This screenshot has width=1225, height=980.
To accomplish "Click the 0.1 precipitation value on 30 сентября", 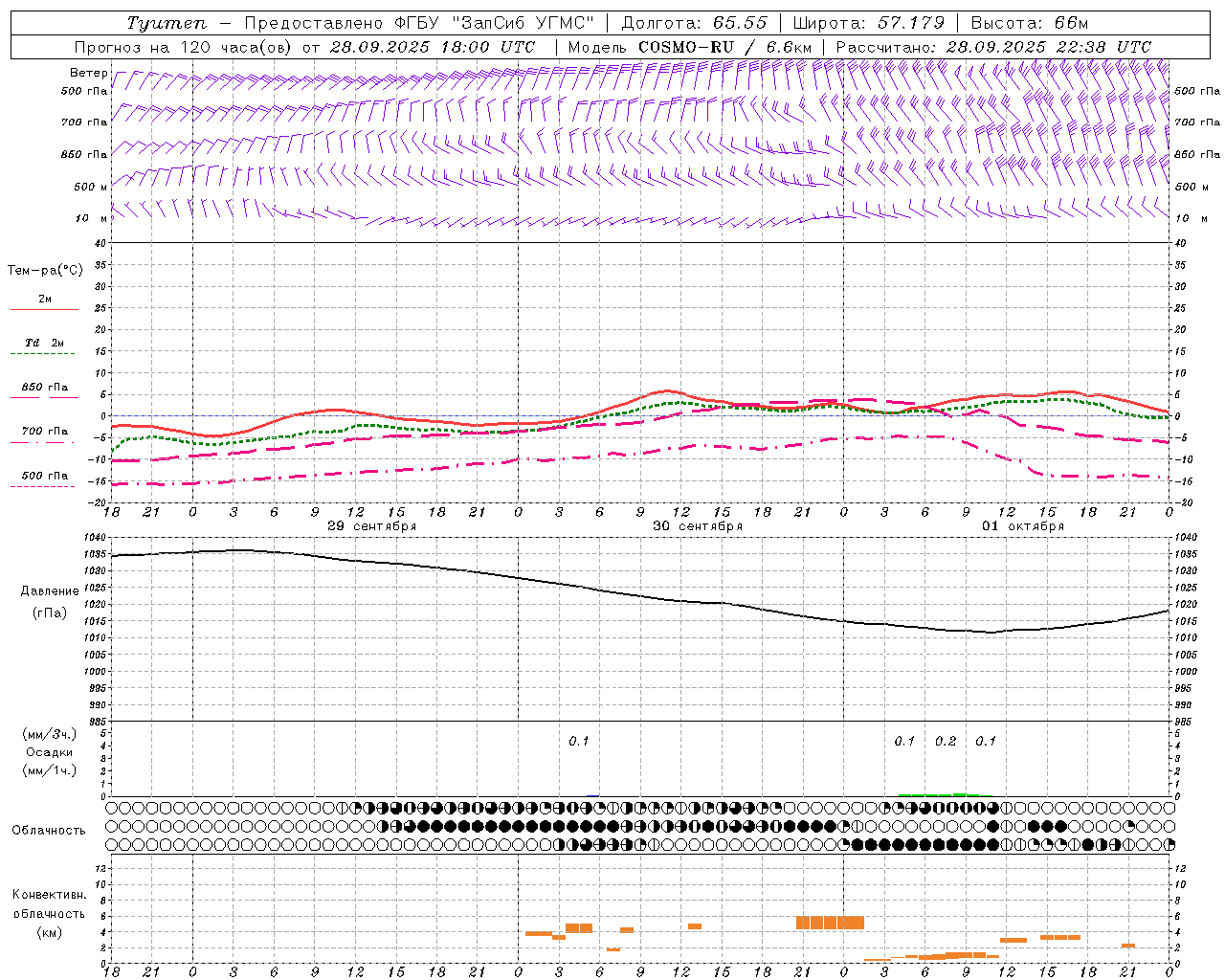I will [579, 742].
